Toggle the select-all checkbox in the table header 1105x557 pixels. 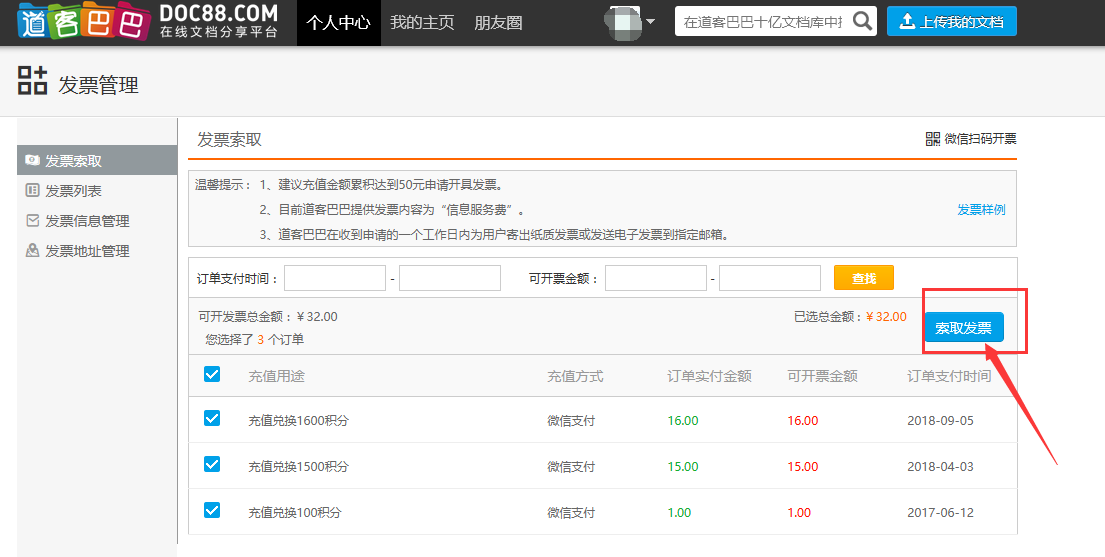point(211,374)
